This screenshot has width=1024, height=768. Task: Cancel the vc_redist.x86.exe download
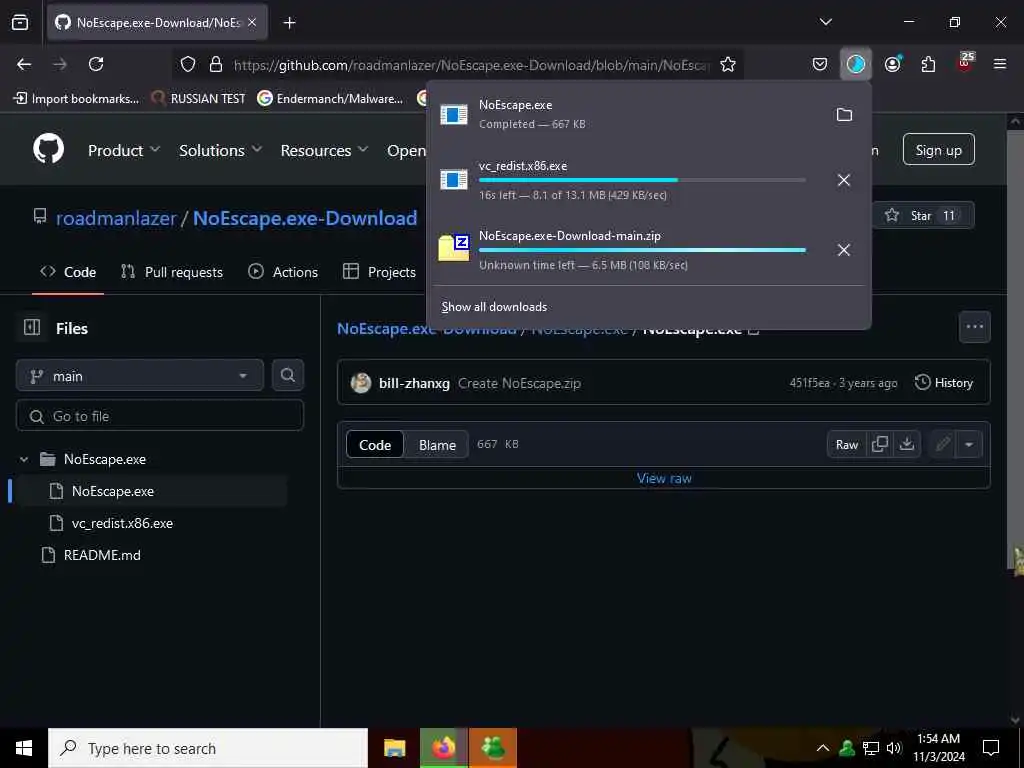coord(844,180)
